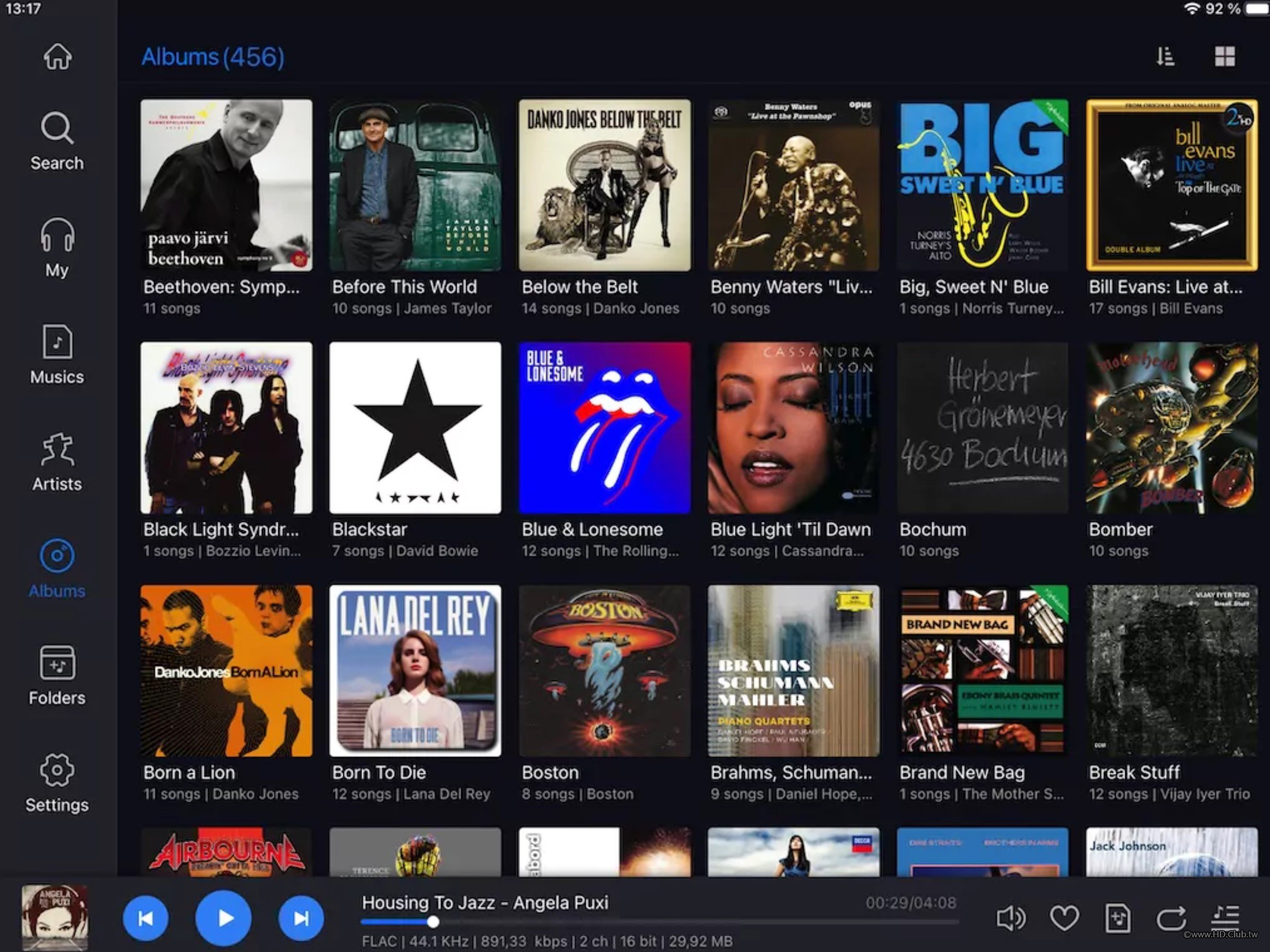Add current track to playlist icon
This screenshot has width=1270, height=952.
tap(1117, 918)
